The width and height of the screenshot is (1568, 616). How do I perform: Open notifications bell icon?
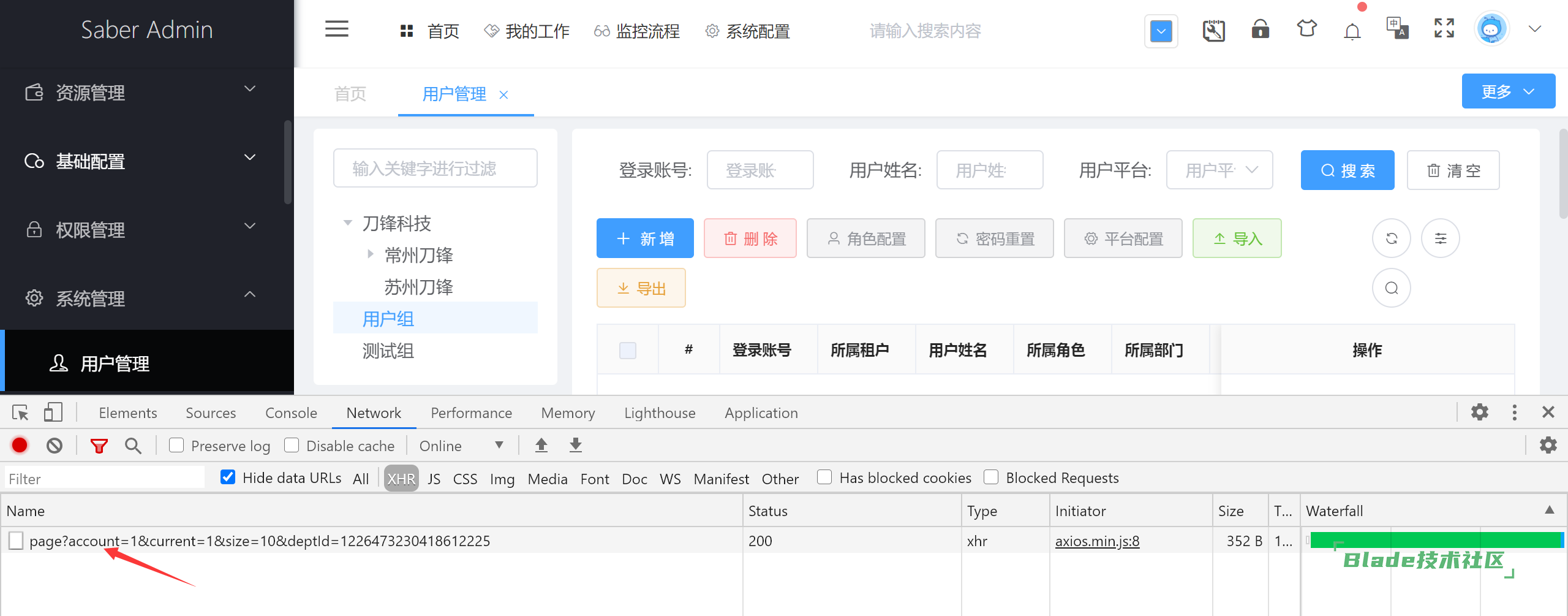point(1352,31)
